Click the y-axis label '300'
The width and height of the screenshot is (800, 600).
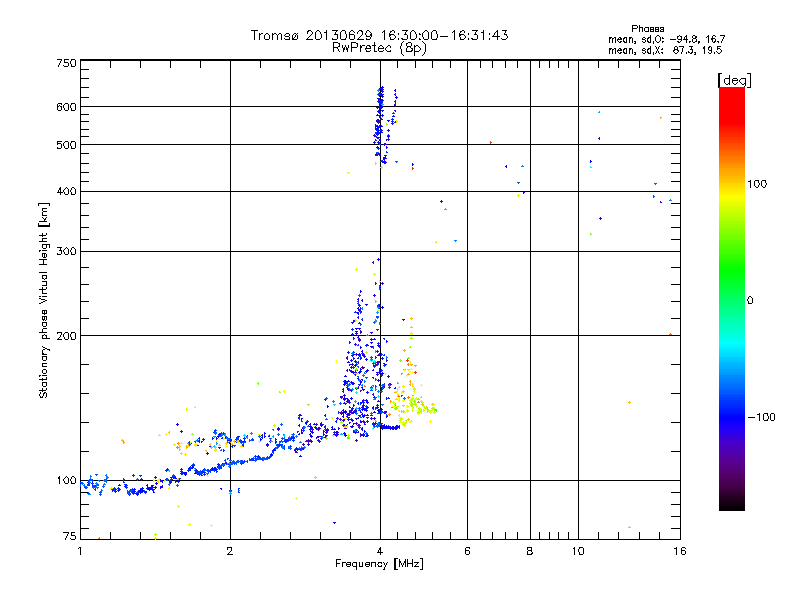(x=66, y=252)
